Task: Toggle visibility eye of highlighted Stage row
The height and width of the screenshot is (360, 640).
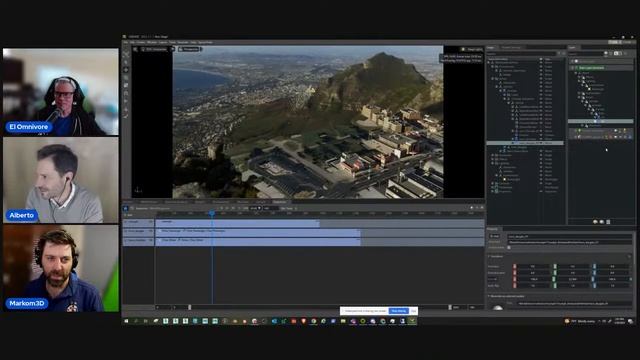Action: point(542,143)
